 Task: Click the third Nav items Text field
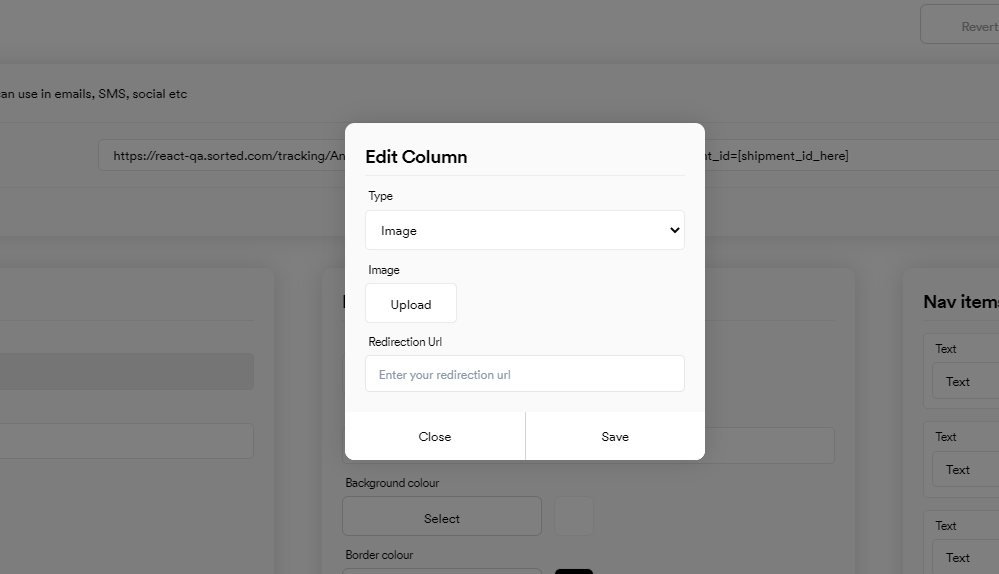[965, 557]
